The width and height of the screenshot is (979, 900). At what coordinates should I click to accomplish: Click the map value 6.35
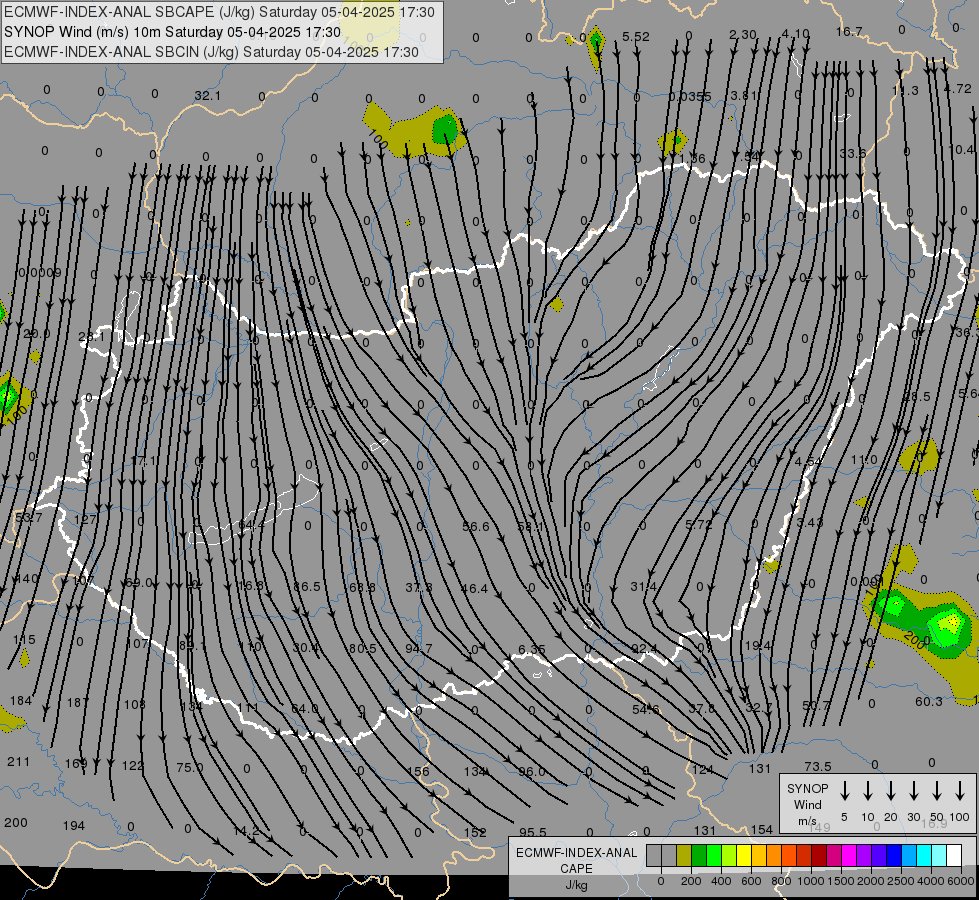tap(532, 650)
